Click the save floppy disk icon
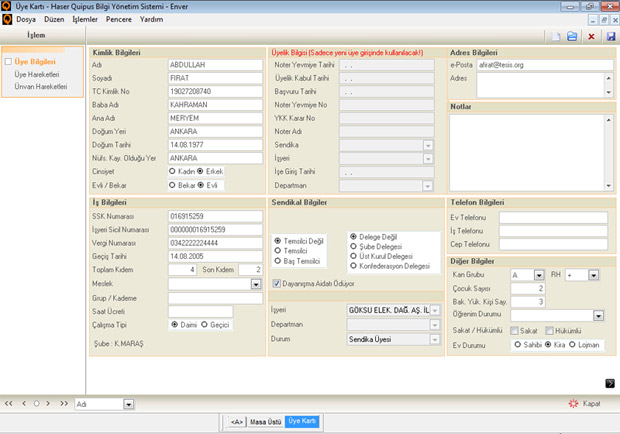 coord(609,36)
